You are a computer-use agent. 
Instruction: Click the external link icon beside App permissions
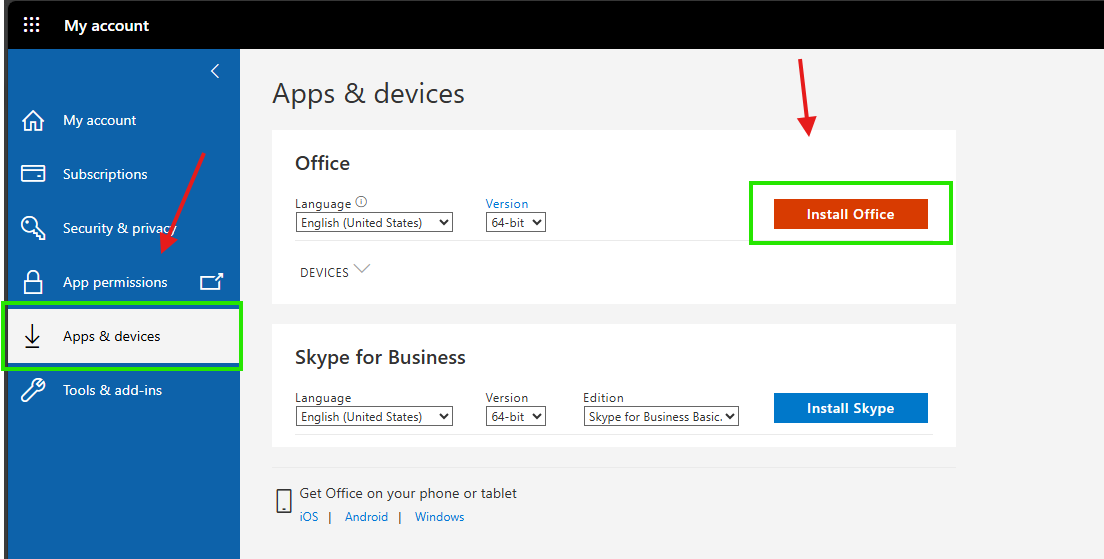click(x=212, y=282)
